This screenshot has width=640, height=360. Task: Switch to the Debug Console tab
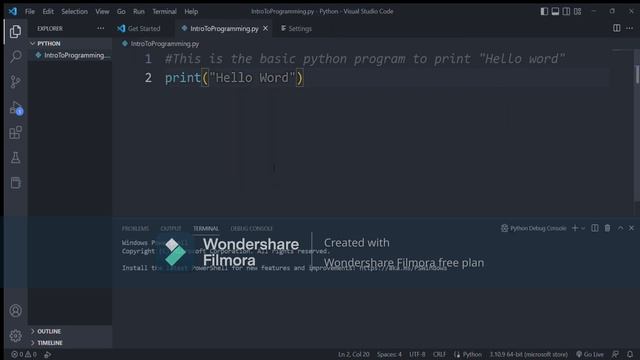click(251, 229)
